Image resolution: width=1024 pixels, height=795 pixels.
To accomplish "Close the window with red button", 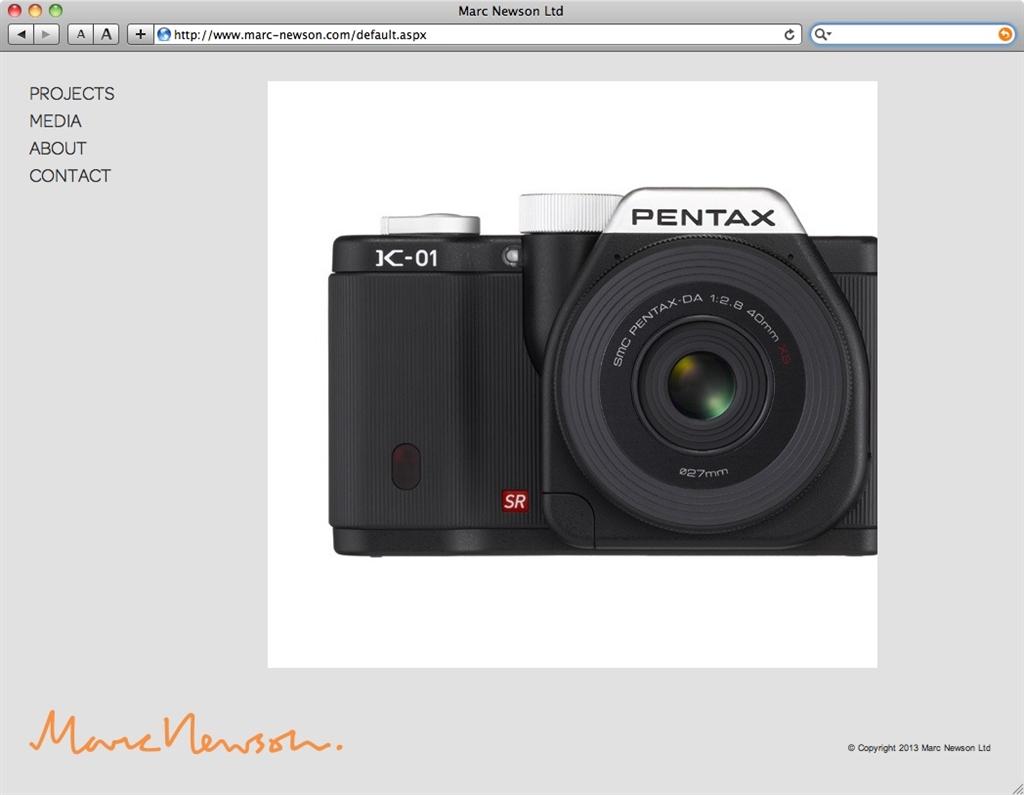I will point(14,10).
